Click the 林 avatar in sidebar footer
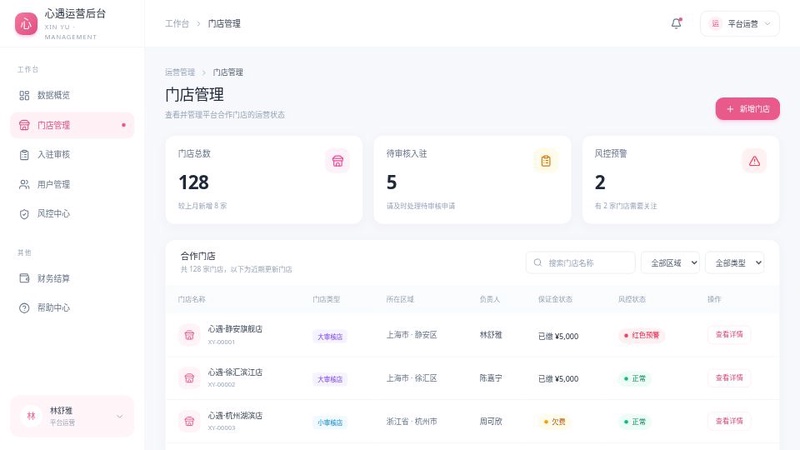 31,416
